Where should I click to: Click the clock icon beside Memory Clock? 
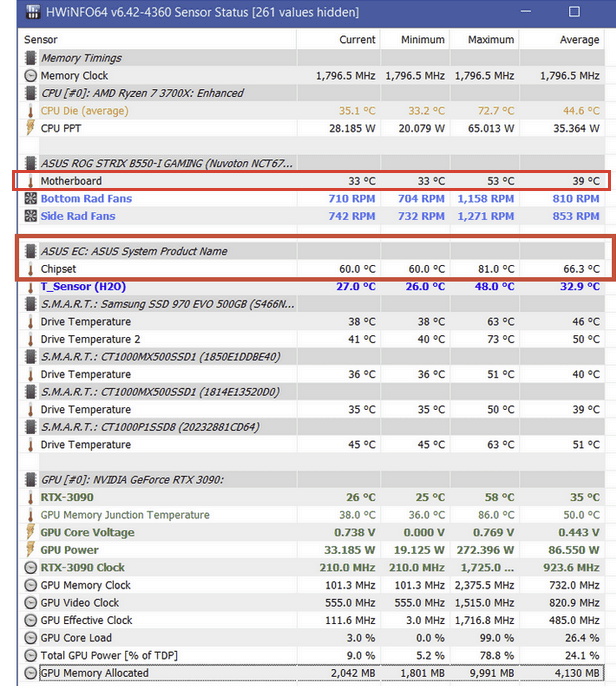pyautogui.click(x=30, y=76)
